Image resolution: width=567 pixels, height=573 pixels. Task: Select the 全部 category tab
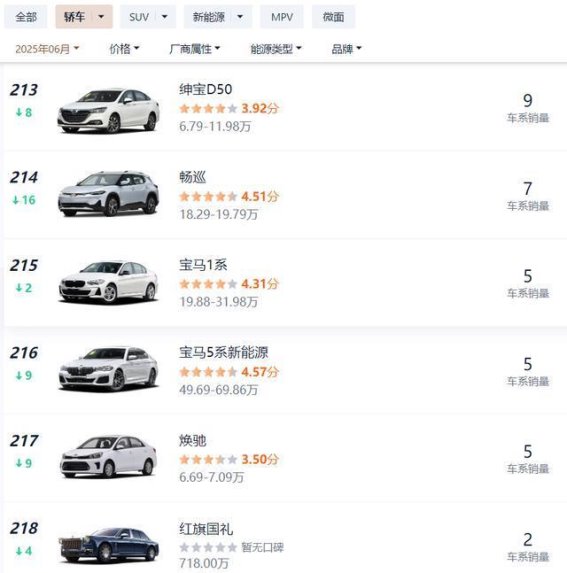[26, 17]
